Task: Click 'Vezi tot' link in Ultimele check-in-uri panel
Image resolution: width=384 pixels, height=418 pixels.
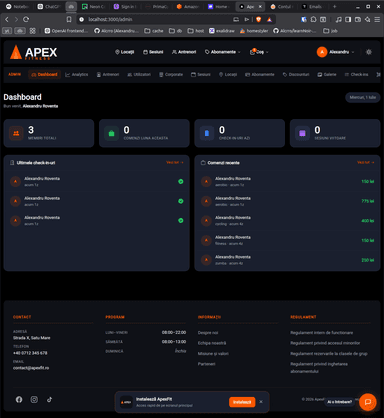Action: pos(175,162)
